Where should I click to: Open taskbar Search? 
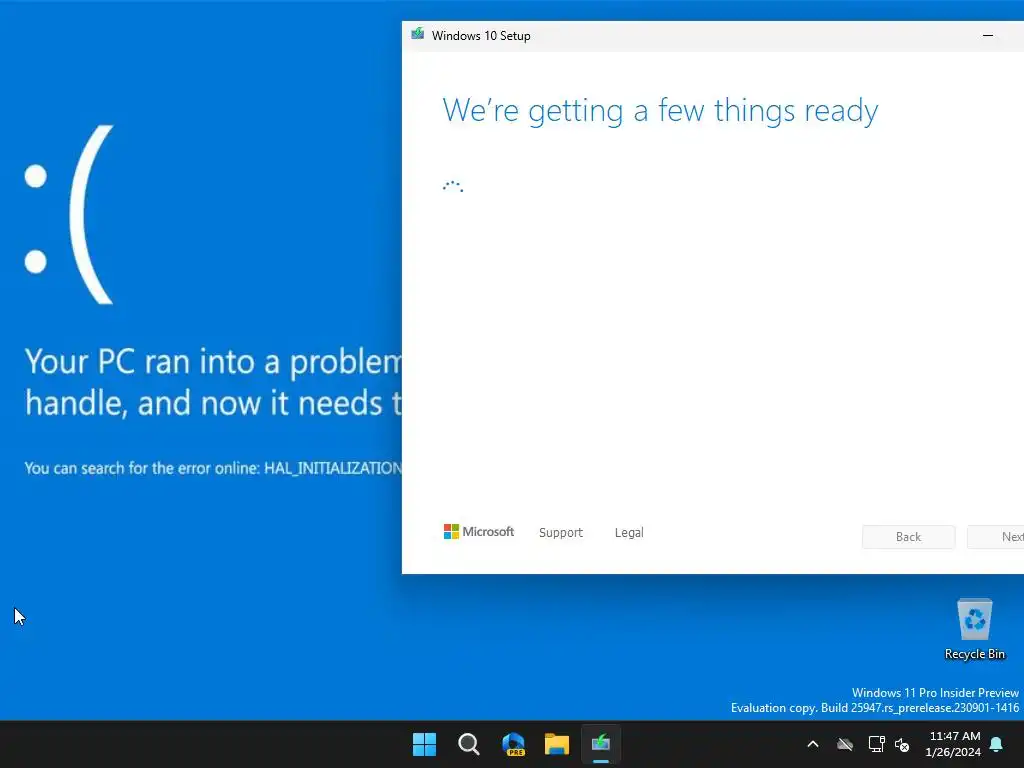point(468,744)
